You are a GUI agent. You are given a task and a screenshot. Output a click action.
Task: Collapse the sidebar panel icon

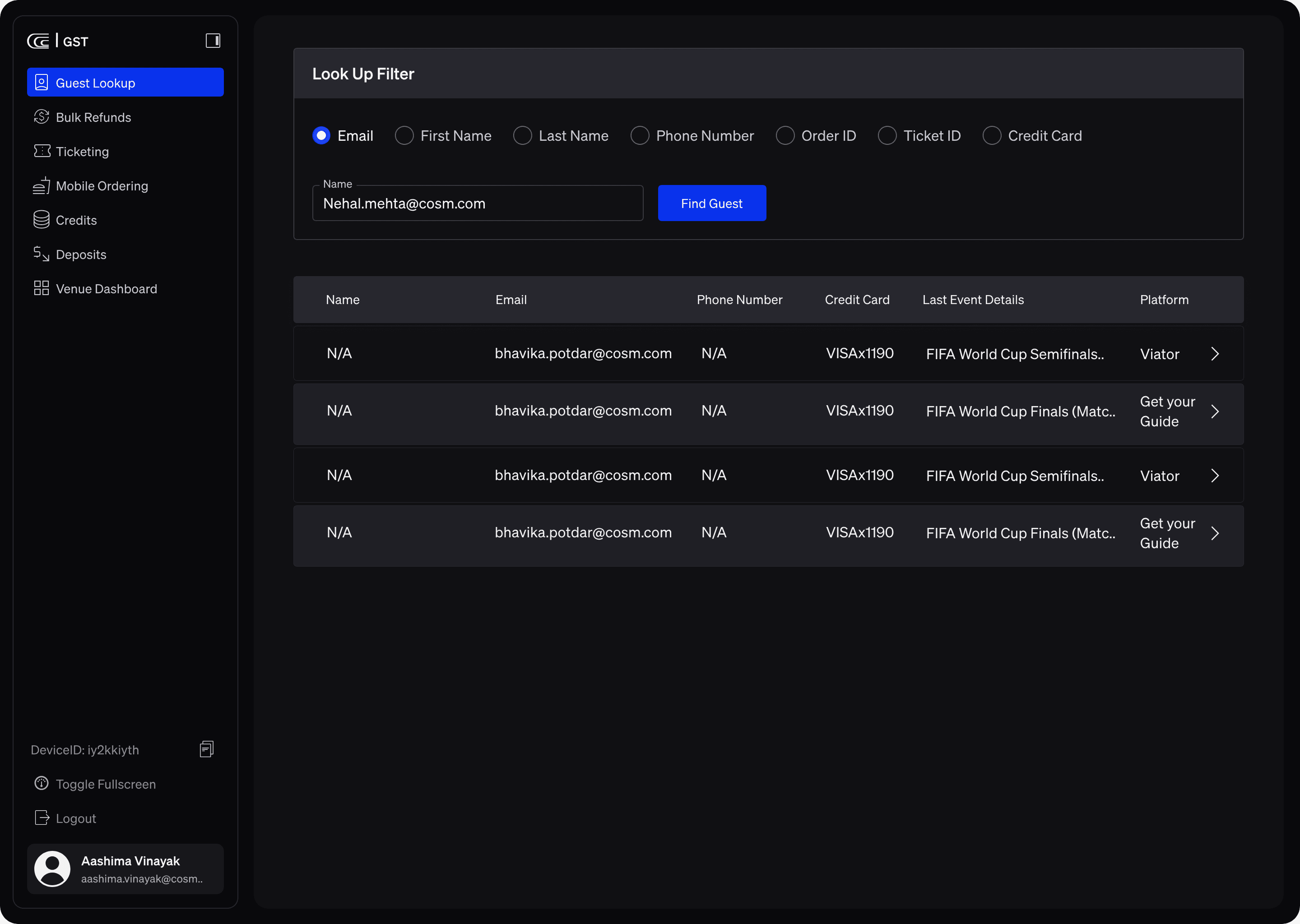click(213, 41)
